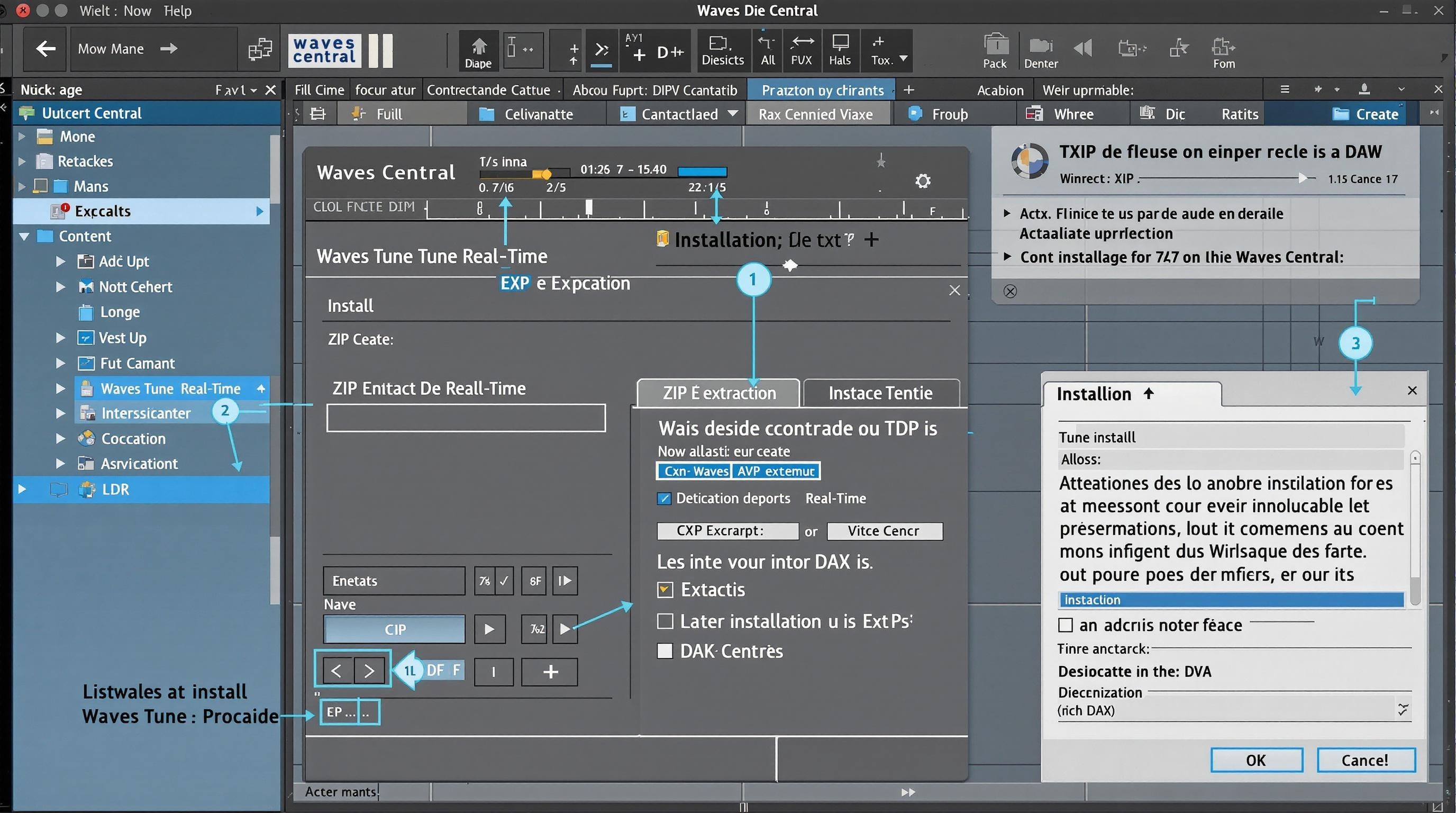Expand the LDR tree item
Viewport: 1456px width, 813px height.
[x=22, y=489]
